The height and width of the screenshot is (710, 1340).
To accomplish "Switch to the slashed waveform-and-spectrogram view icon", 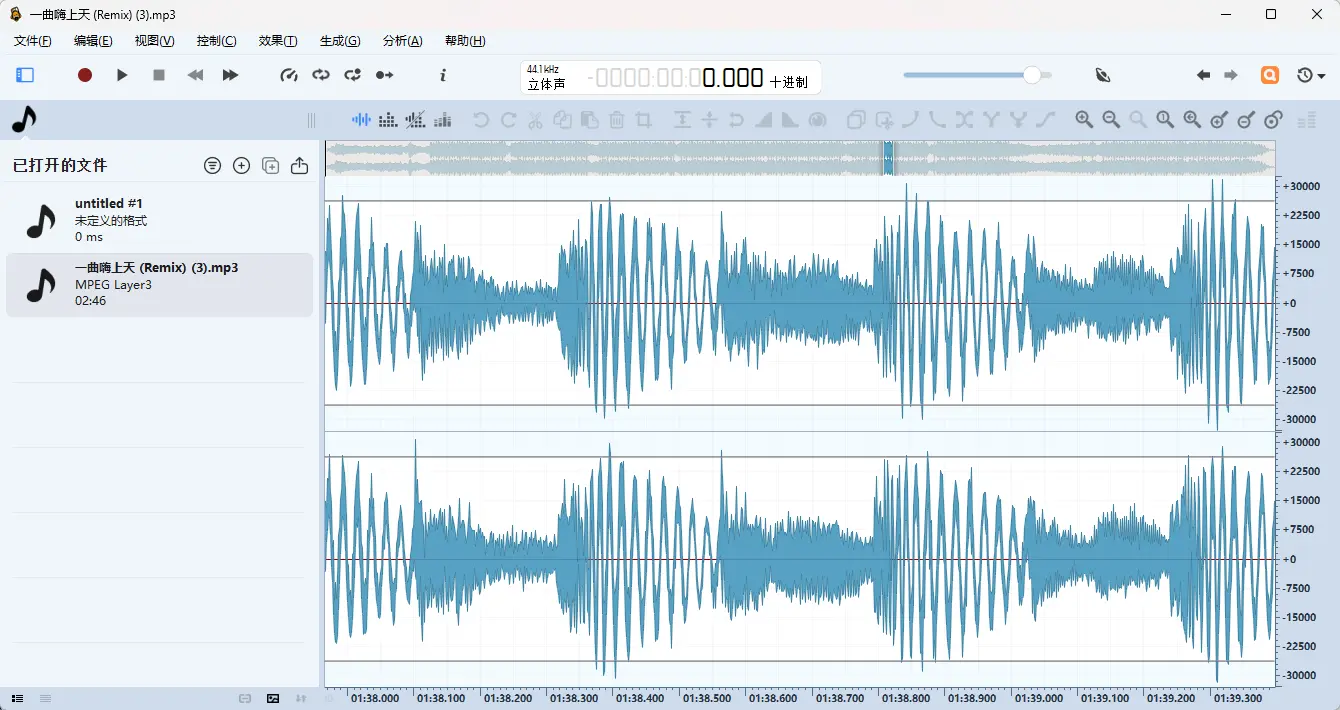I will [415, 120].
